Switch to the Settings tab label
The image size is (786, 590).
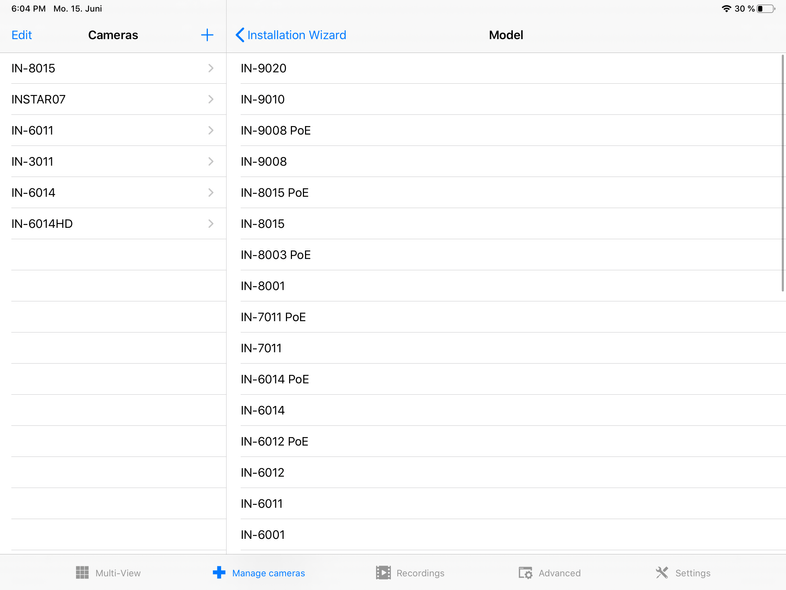(692, 573)
